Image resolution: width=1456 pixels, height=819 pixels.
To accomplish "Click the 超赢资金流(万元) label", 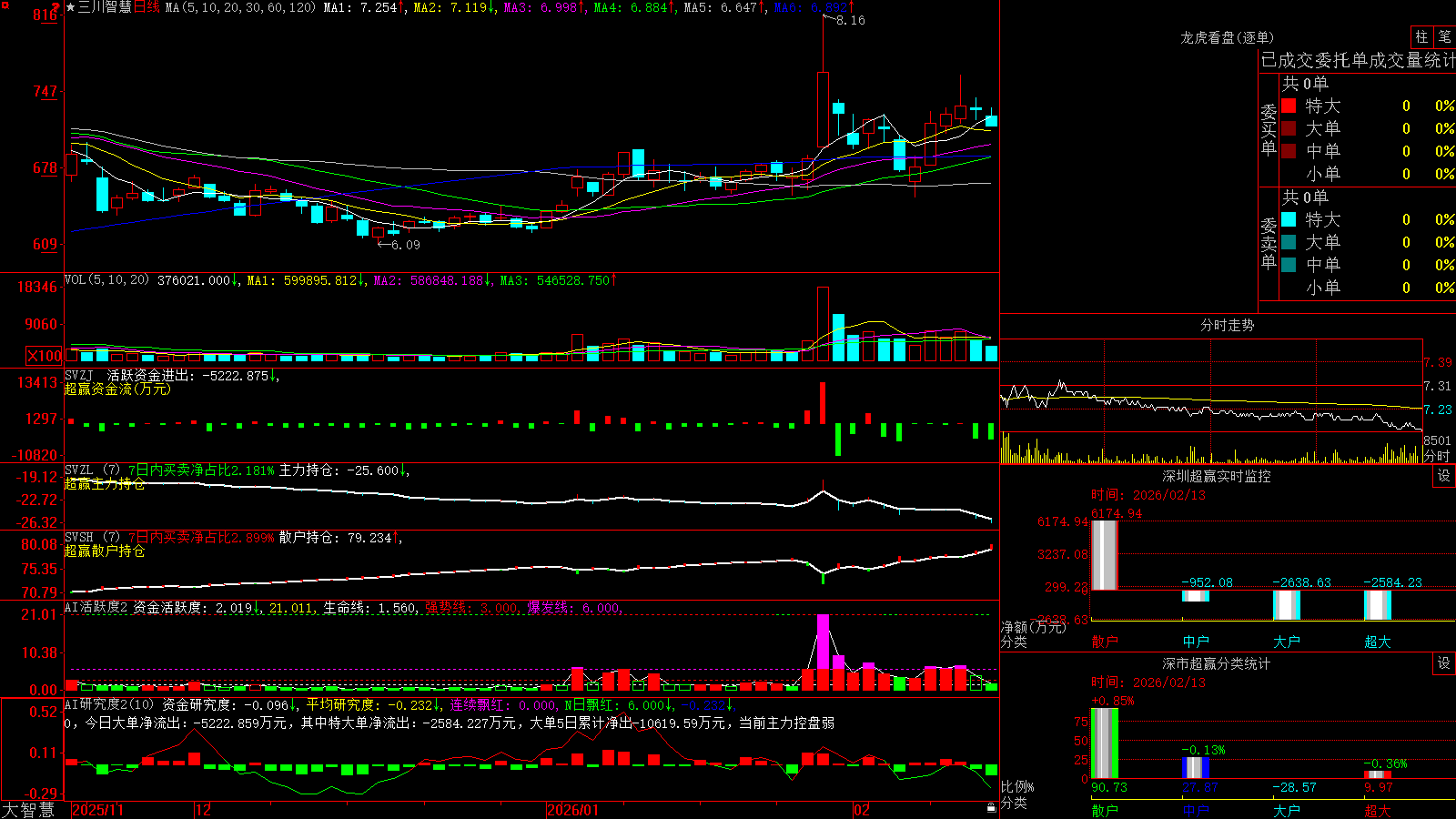I will pyautogui.click(x=117, y=389).
